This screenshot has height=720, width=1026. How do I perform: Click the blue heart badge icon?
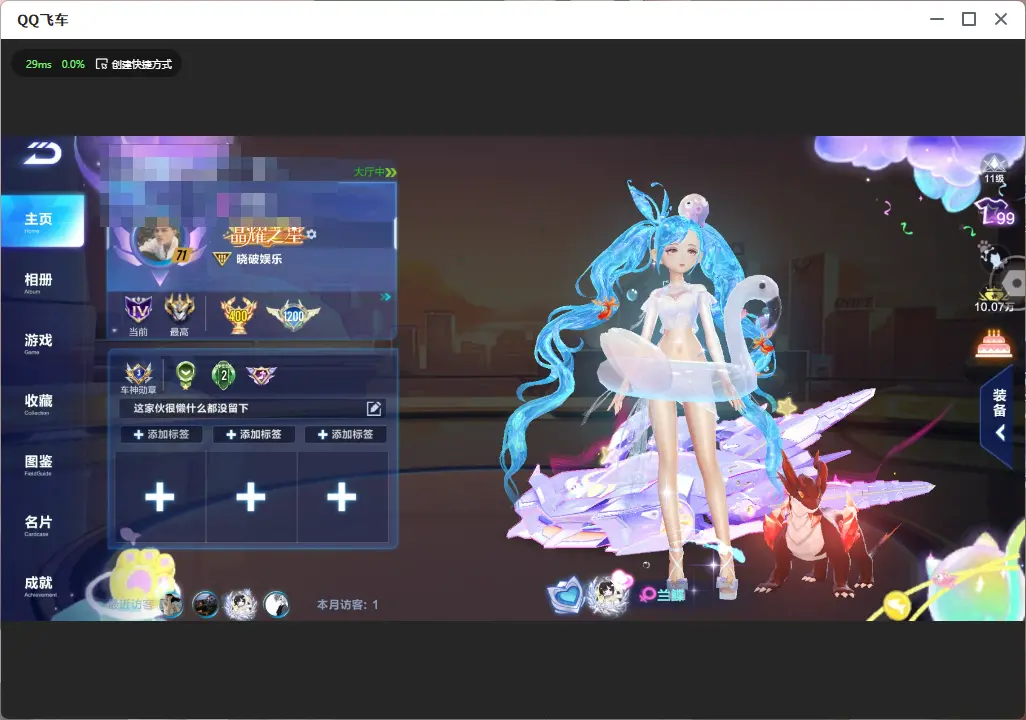565,594
